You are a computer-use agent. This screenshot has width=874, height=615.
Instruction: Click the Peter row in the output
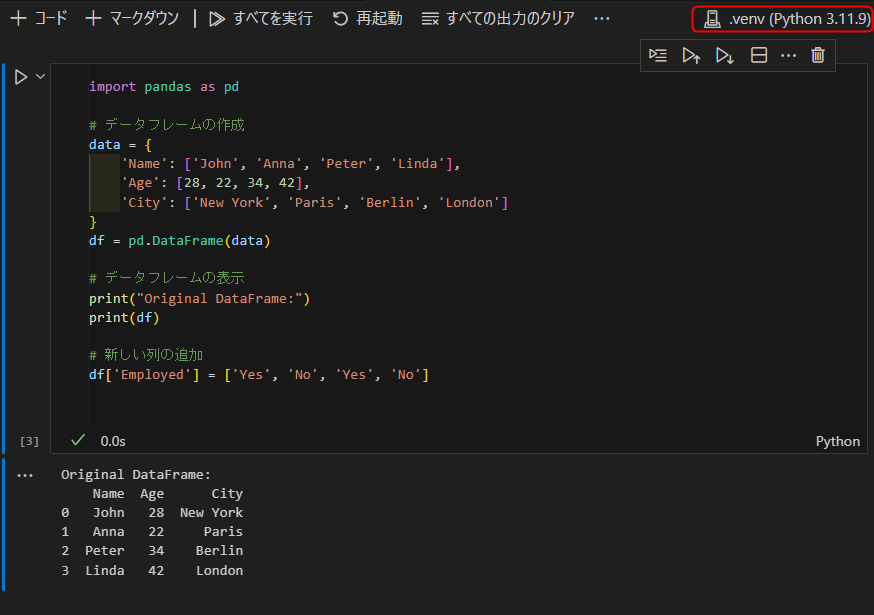pyautogui.click(x=152, y=550)
